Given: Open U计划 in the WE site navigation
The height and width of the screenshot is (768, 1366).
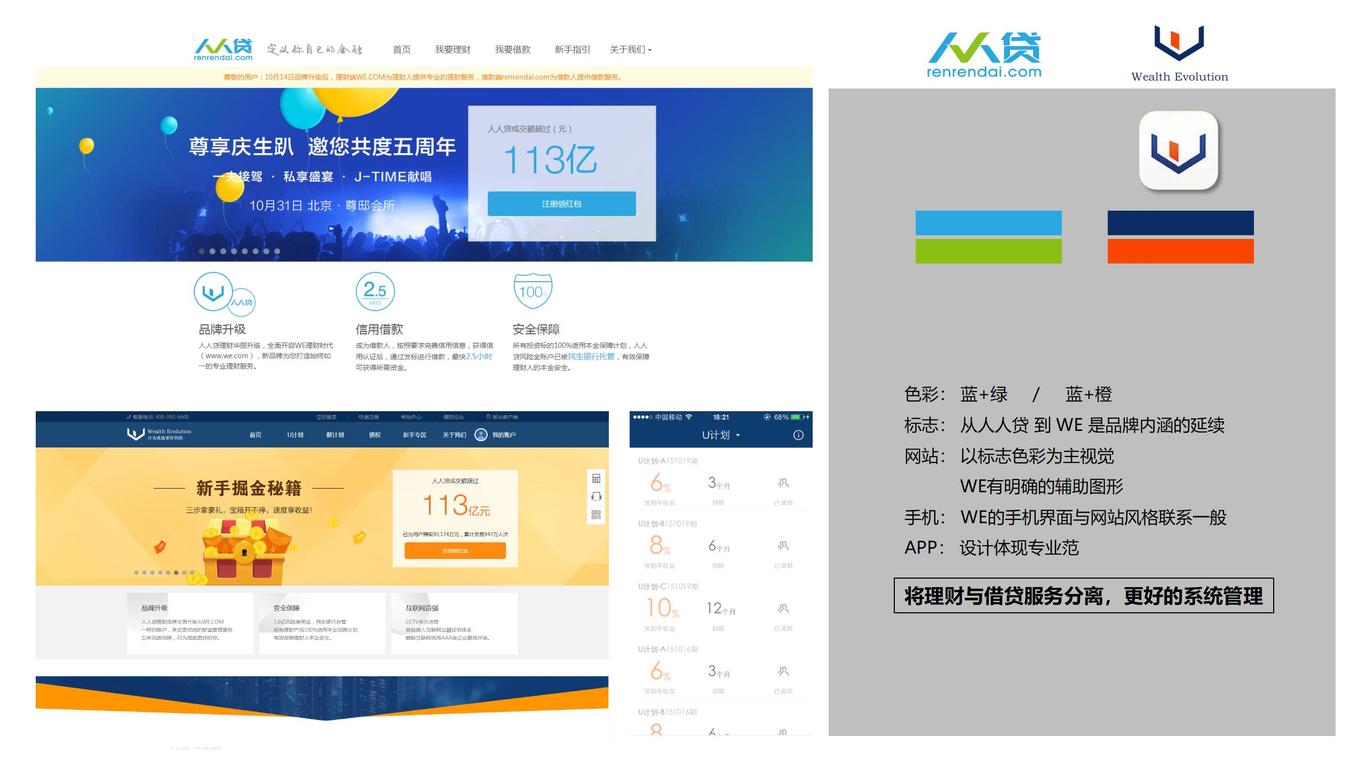Looking at the screenshot, I should click(x=294, y=435).
